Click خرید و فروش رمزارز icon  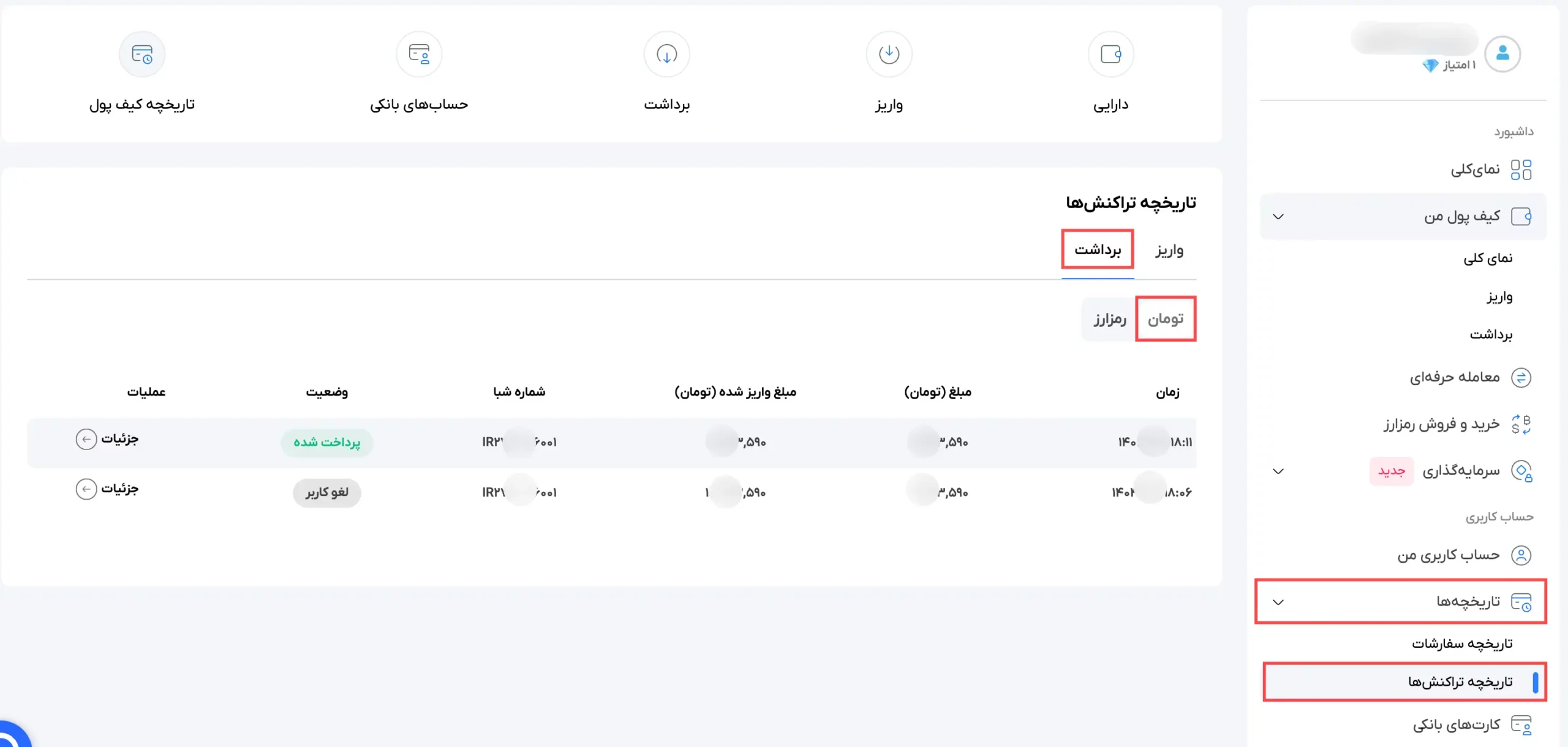(x=1521, y=424)
